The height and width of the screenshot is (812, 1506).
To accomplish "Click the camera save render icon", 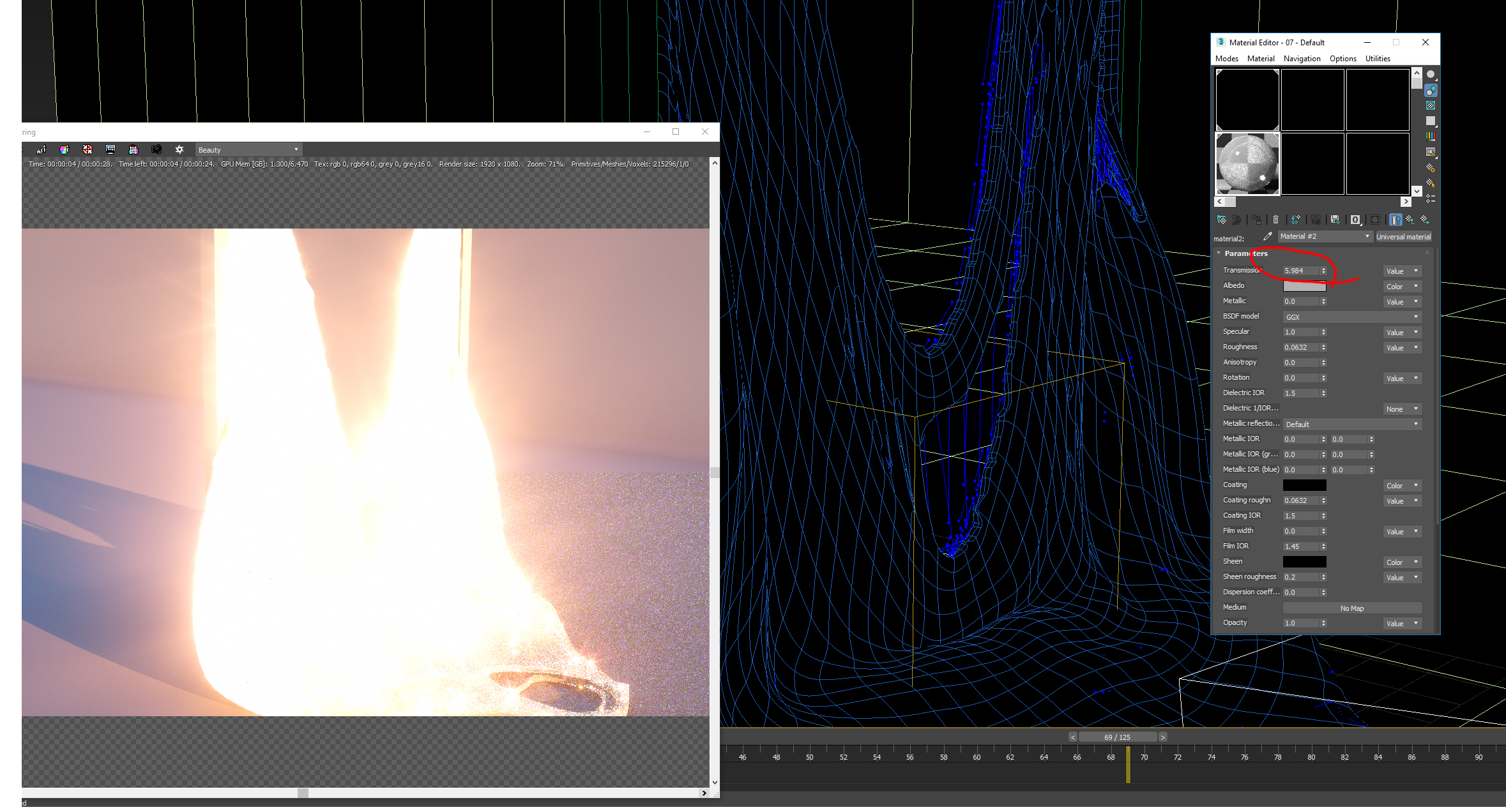I will click(156, 150).
